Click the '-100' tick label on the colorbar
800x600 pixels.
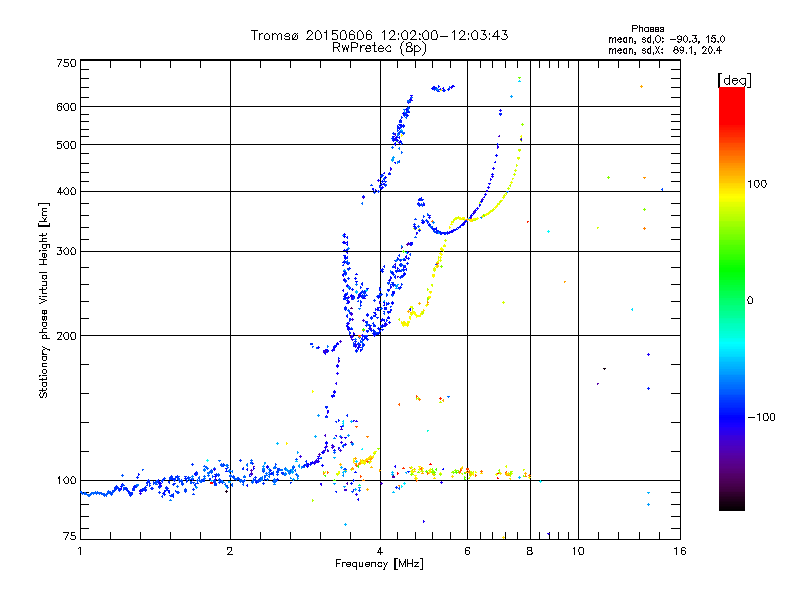point(761,417)
